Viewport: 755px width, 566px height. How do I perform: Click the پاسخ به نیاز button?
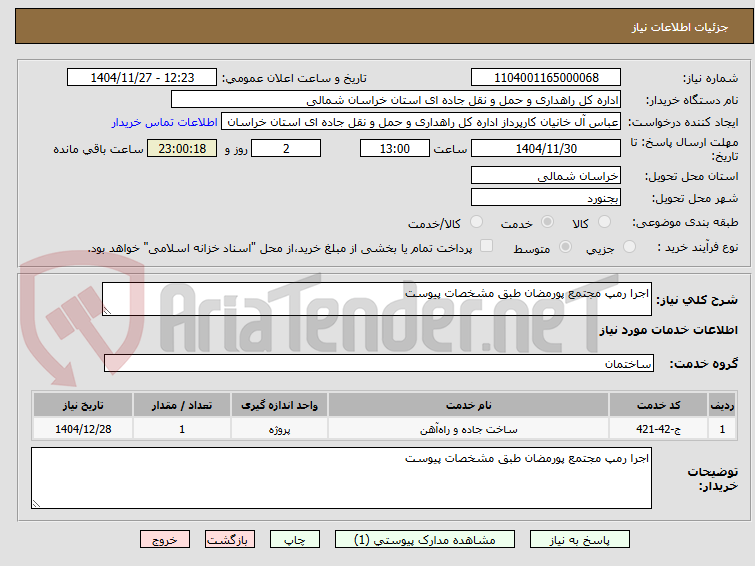click(580, 540)
